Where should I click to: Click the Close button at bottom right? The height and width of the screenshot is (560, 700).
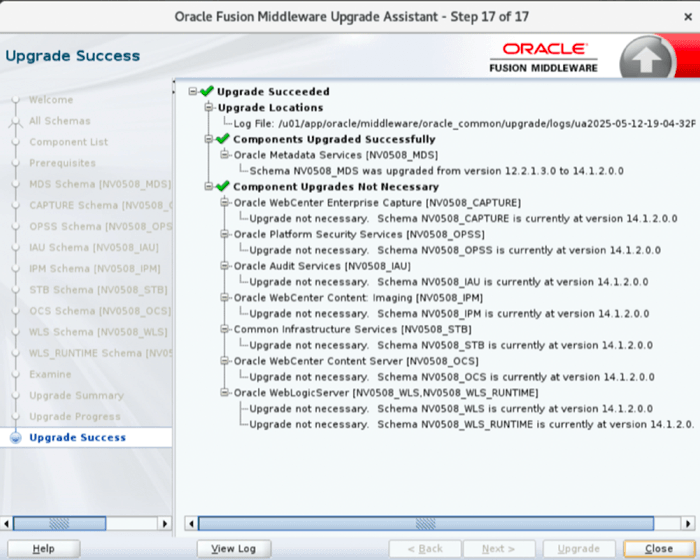pos(659,549)
